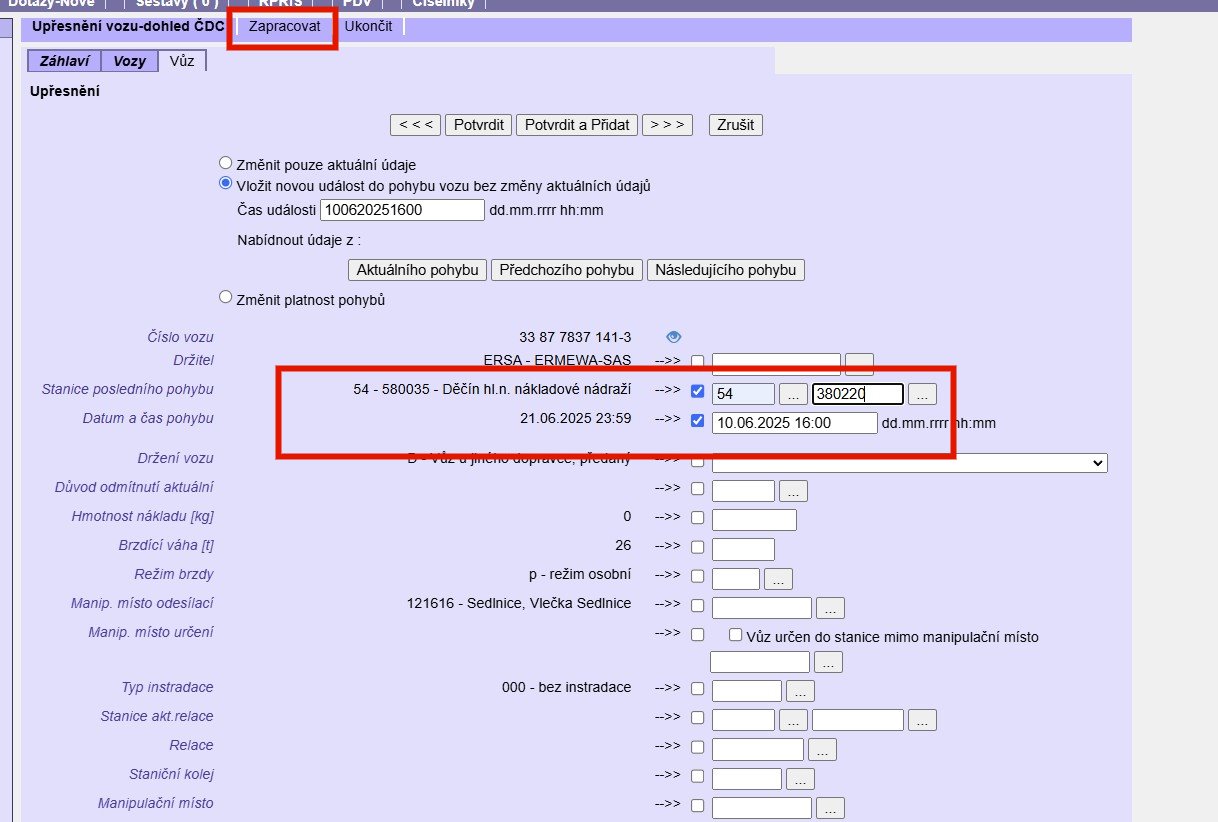Click the Předchozího pohybu button
The width and height of the screenshot is (1218, 822).
566,270
